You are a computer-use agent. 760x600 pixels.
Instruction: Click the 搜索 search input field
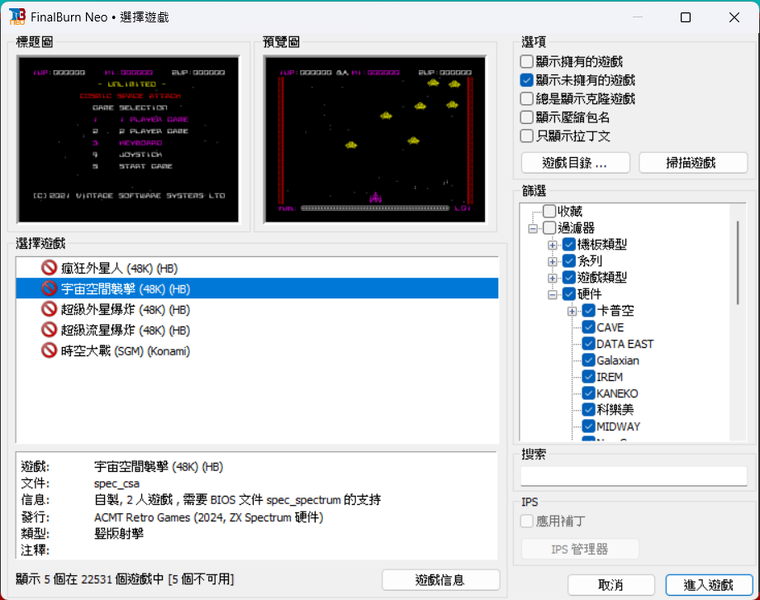tap(633, 476)
